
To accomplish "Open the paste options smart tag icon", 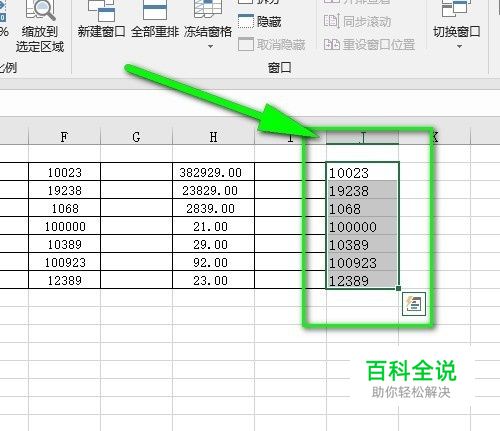I will tap(414, 304).
